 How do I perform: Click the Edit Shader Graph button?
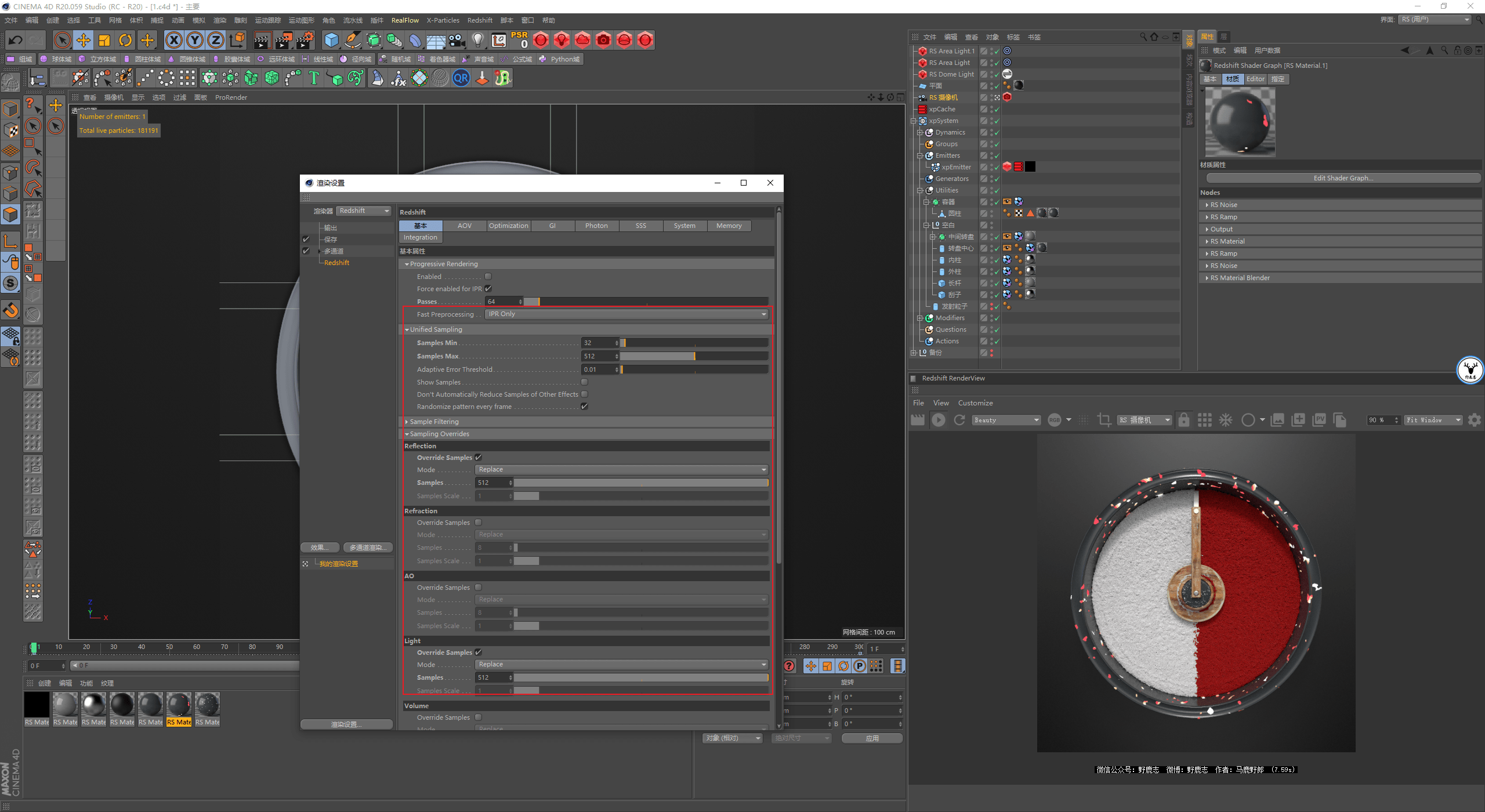click(x=1343, y=178)
